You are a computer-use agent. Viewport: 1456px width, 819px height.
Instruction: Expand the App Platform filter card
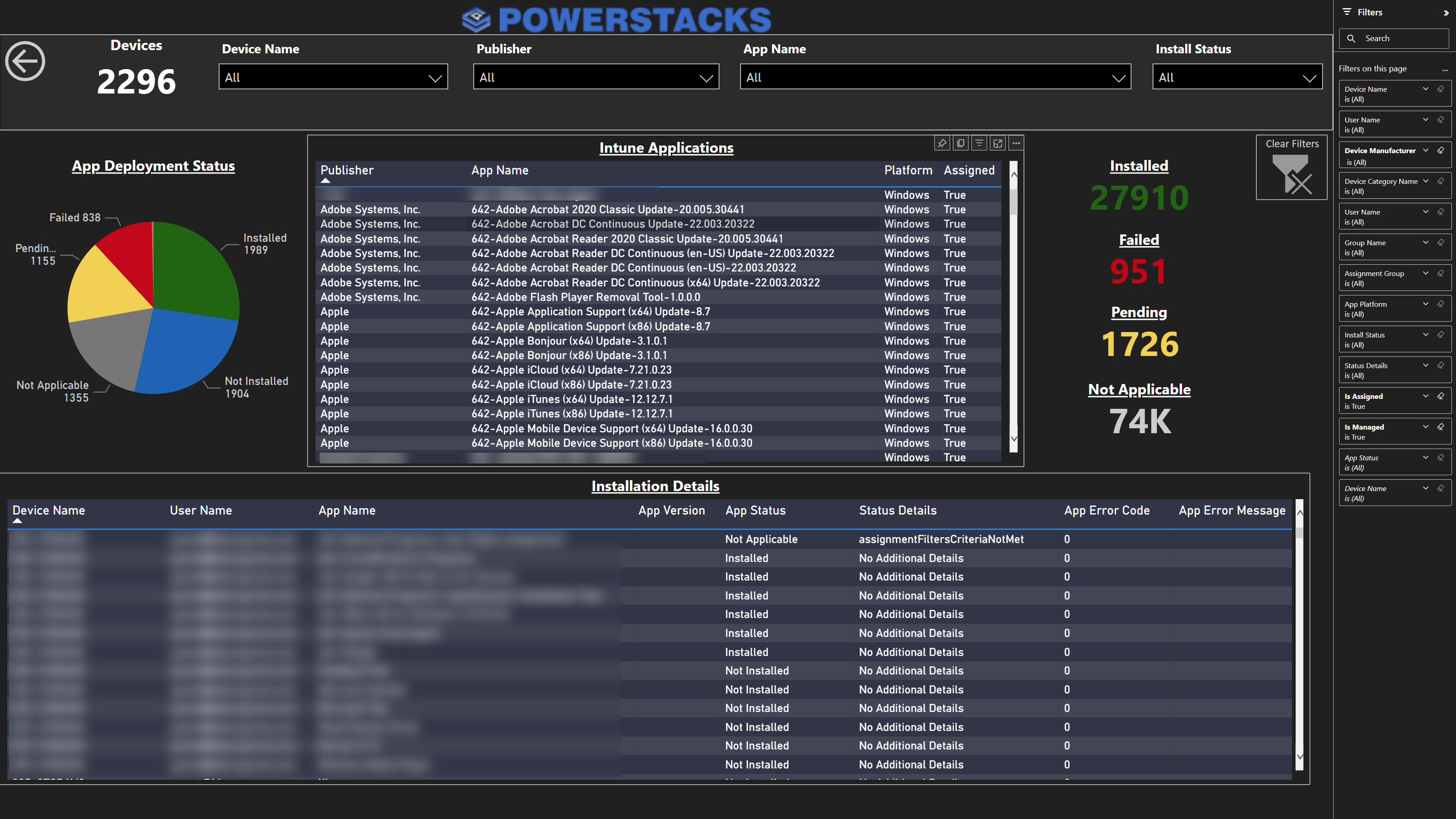pyautogui.click(x=1425, y=304)
